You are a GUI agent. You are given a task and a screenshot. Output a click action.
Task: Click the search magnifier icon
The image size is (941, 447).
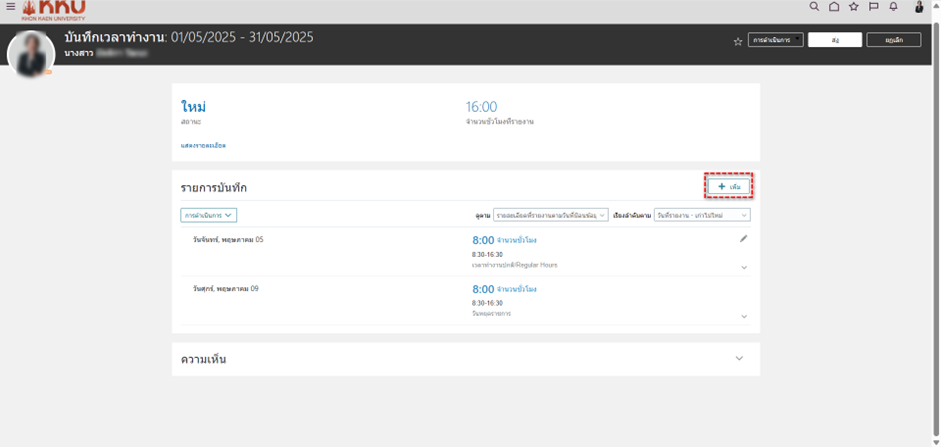(x=814, y=7)
